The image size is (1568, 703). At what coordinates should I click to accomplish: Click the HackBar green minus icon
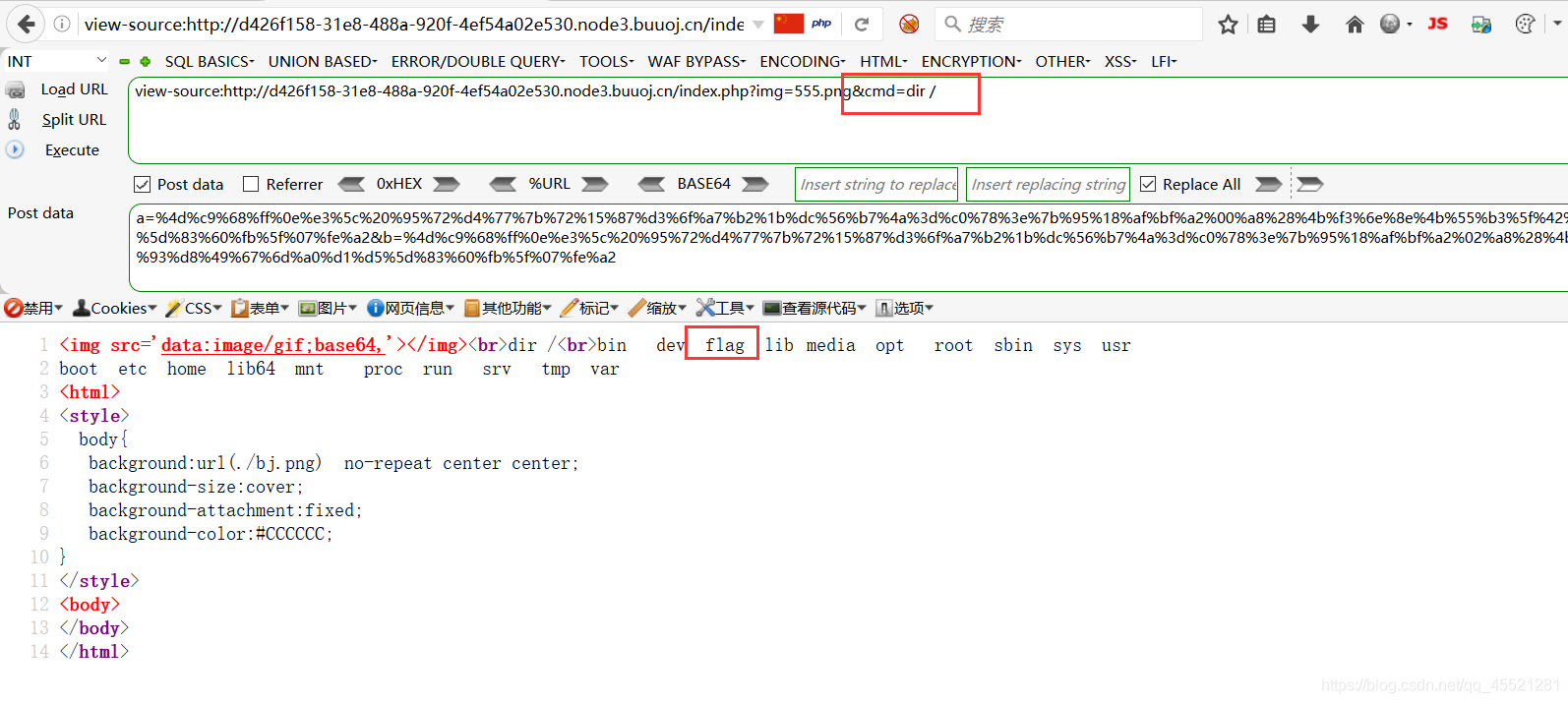125,61
